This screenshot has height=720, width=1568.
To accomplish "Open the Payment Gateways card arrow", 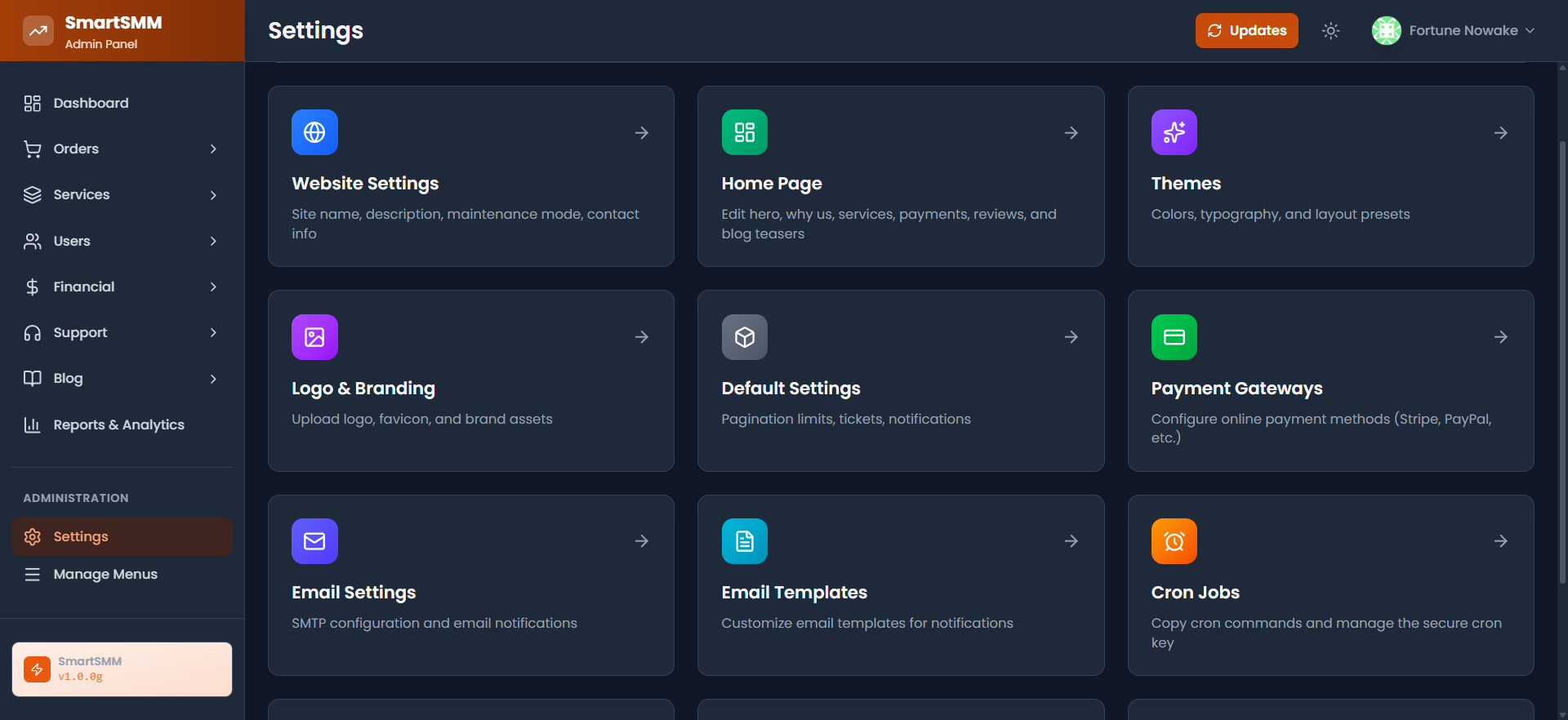I will [x=1500, y=337].
